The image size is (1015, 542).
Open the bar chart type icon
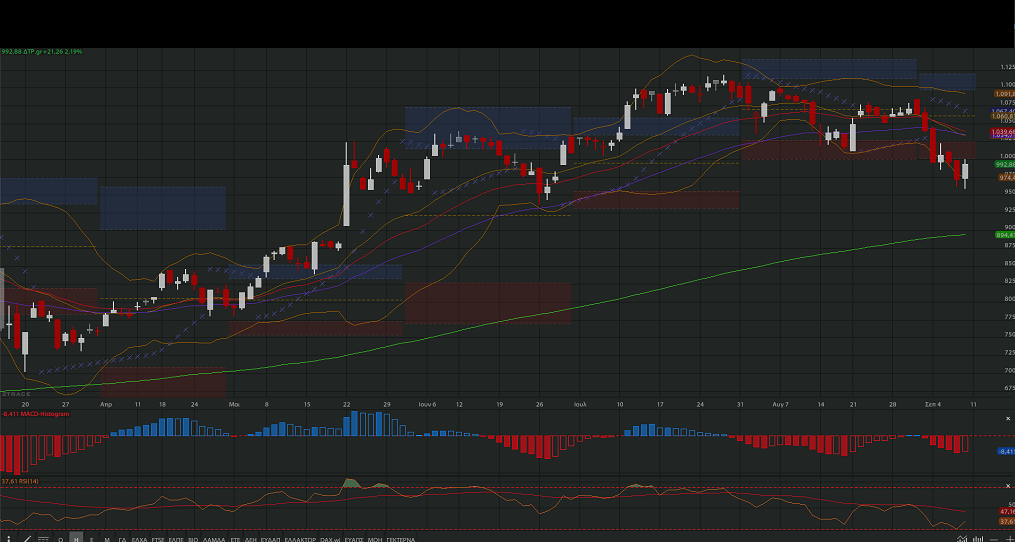[x=978, y=538]
